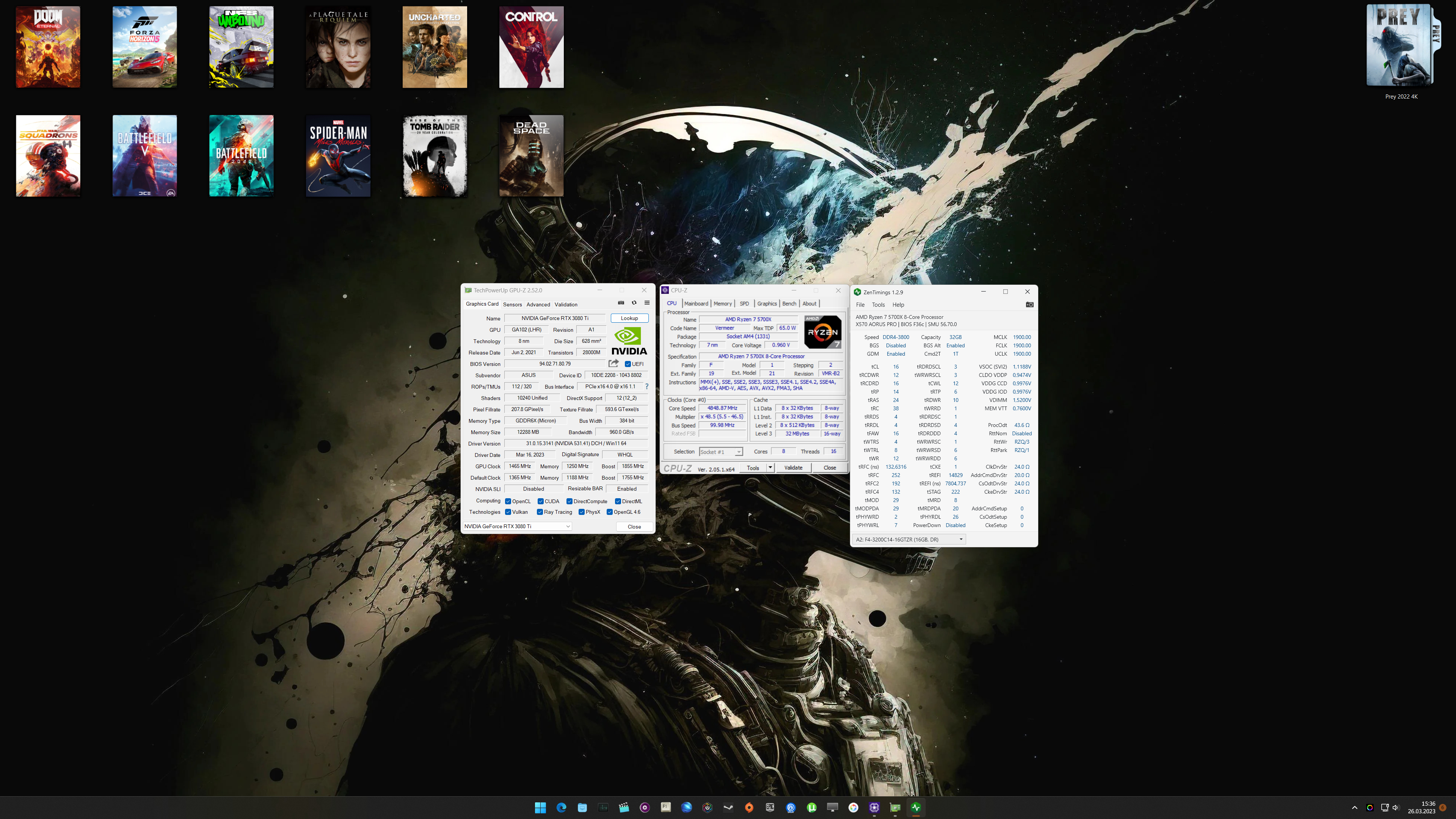Toggle the OpenGL 4.6 checkbox
The height and width of the screenshot is (819, 1456).
(x=609, y=512)
